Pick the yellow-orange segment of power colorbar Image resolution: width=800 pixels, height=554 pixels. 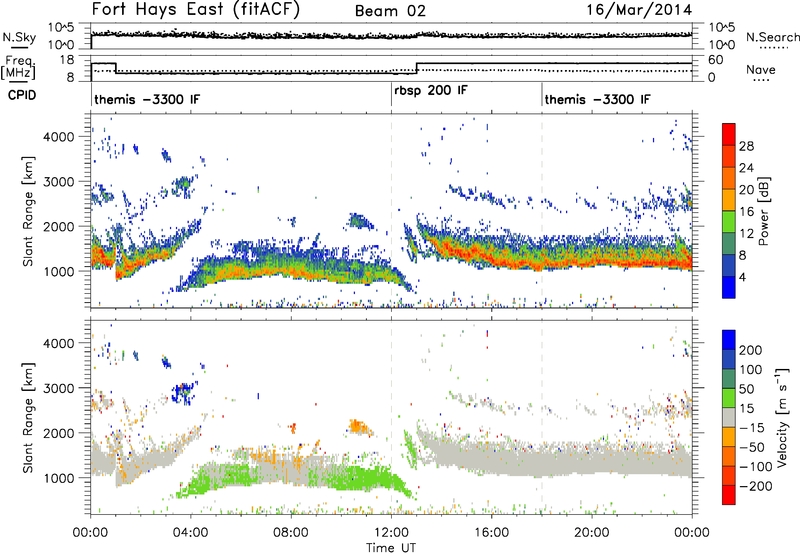point(729,200)
